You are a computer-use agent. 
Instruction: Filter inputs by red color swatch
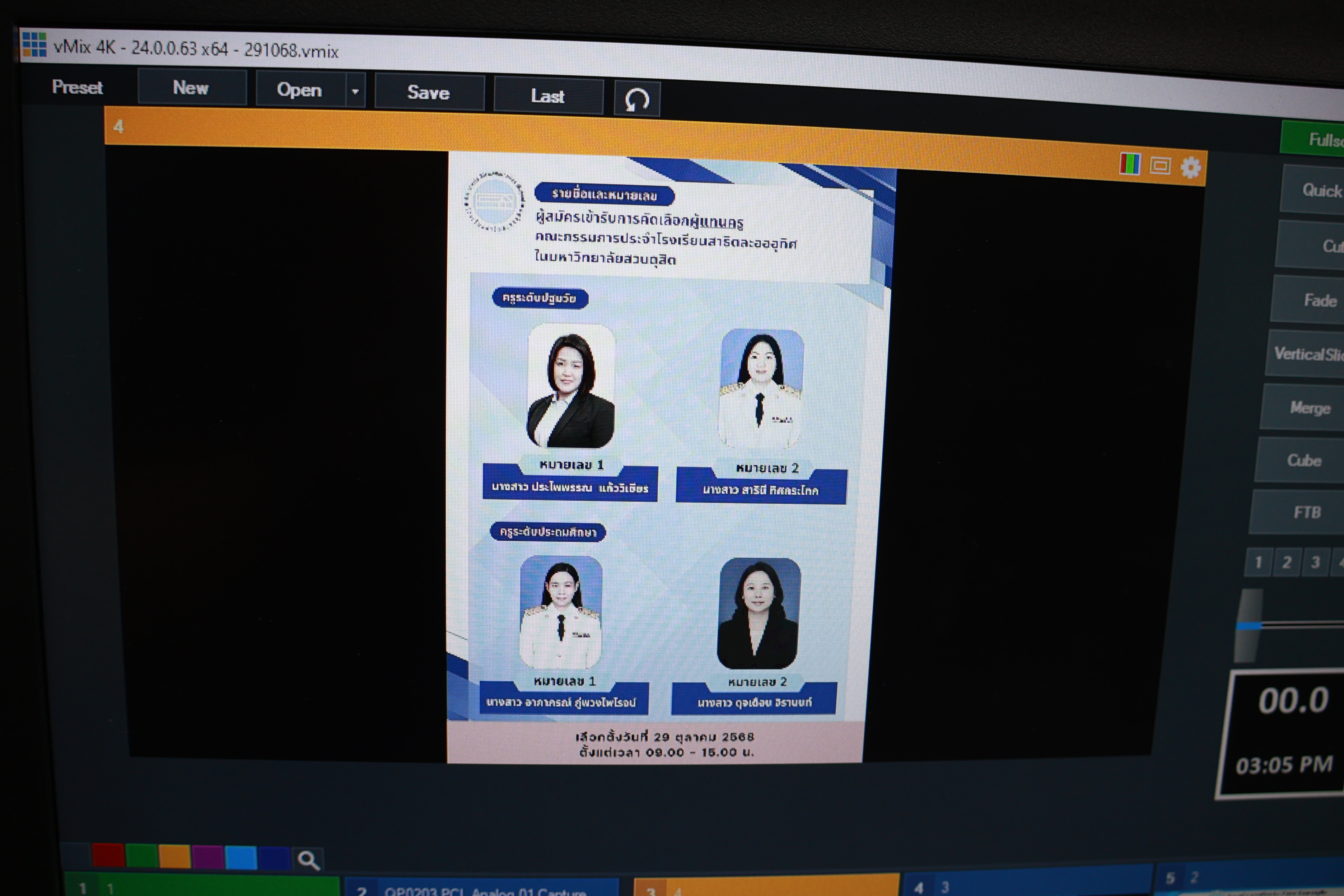[108, 855]
